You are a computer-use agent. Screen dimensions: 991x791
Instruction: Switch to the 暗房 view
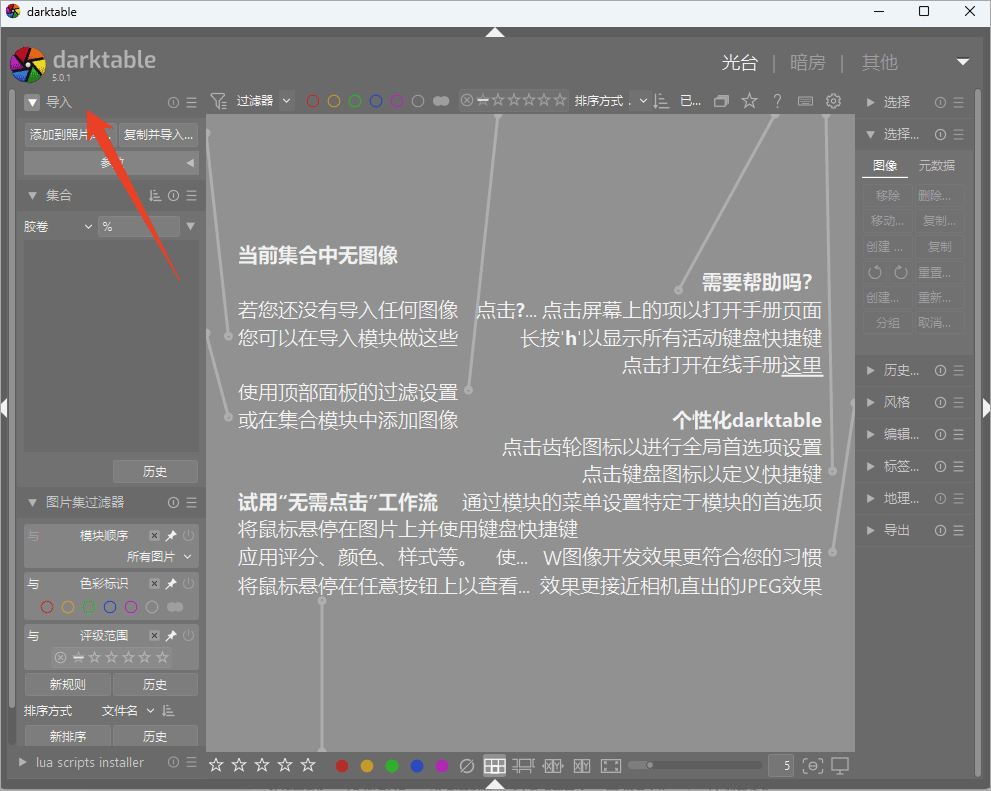click(x=808, y=63)
